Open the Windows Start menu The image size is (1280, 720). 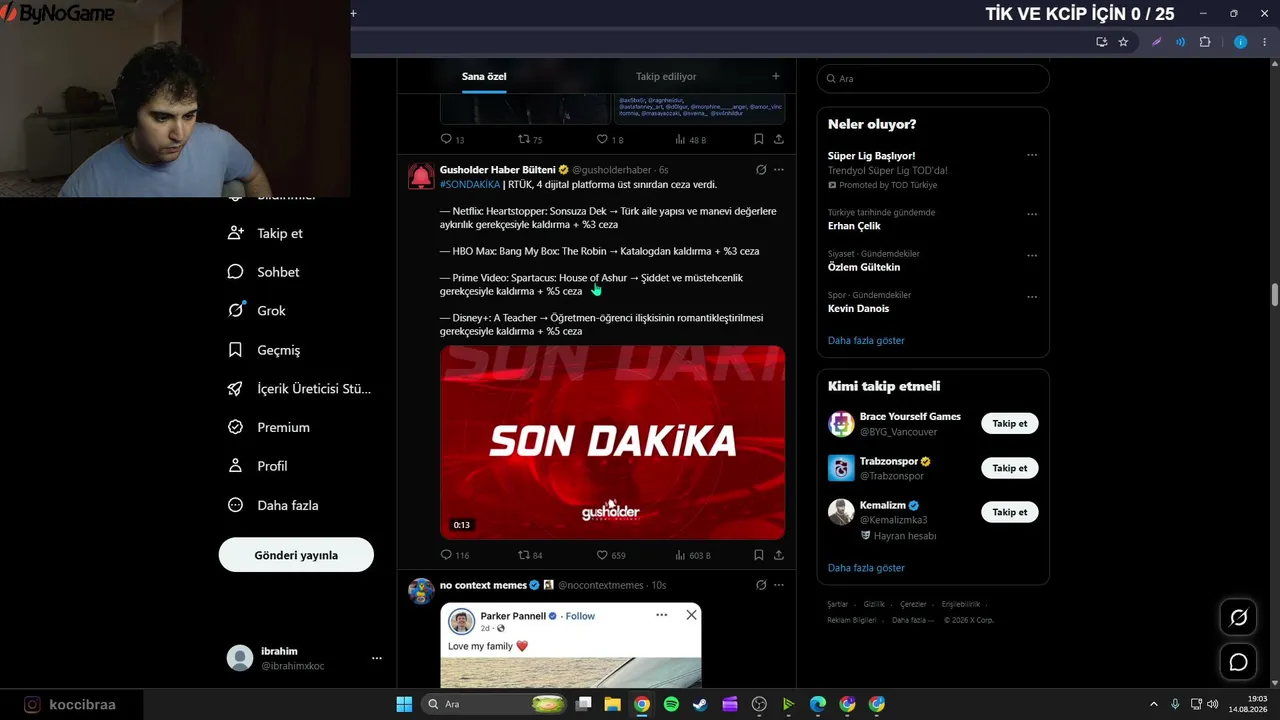pyautogui.click(x=404, y=704)
